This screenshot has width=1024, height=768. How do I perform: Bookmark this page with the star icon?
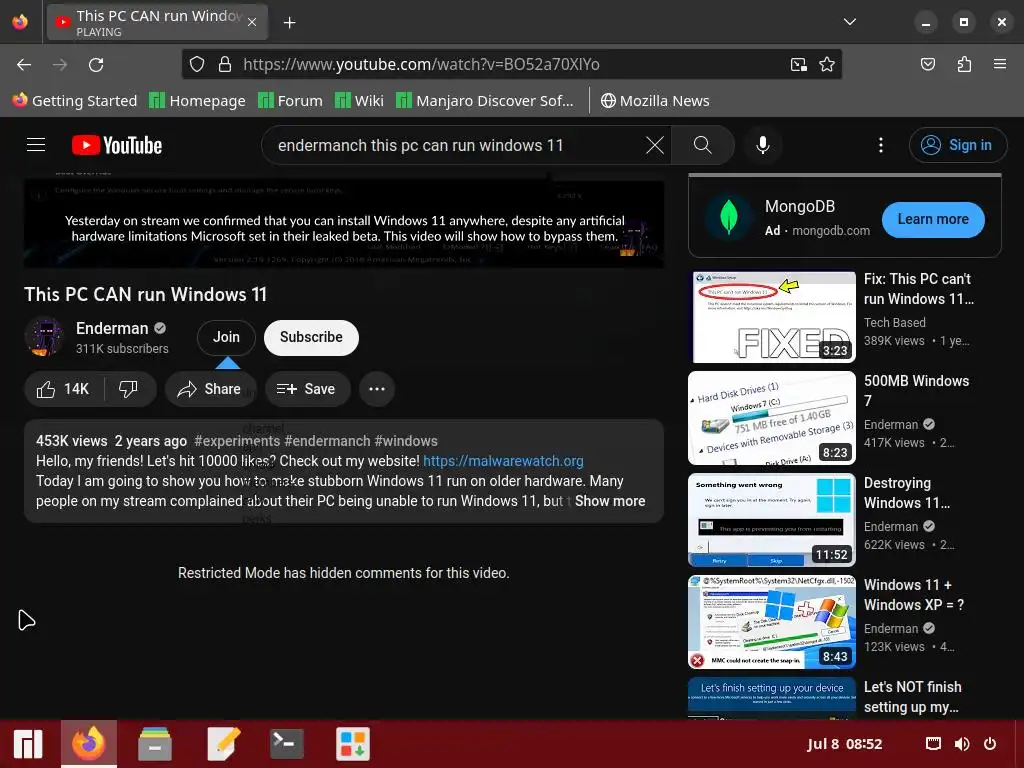(827, 65)
